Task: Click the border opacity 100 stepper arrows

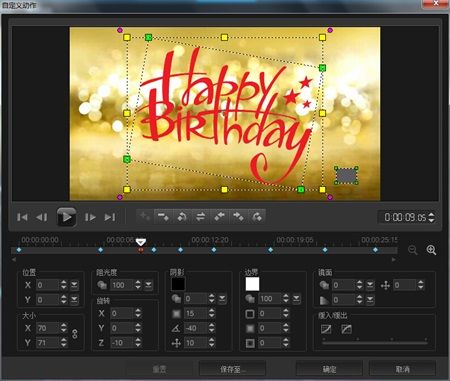Action: point(286,299)
